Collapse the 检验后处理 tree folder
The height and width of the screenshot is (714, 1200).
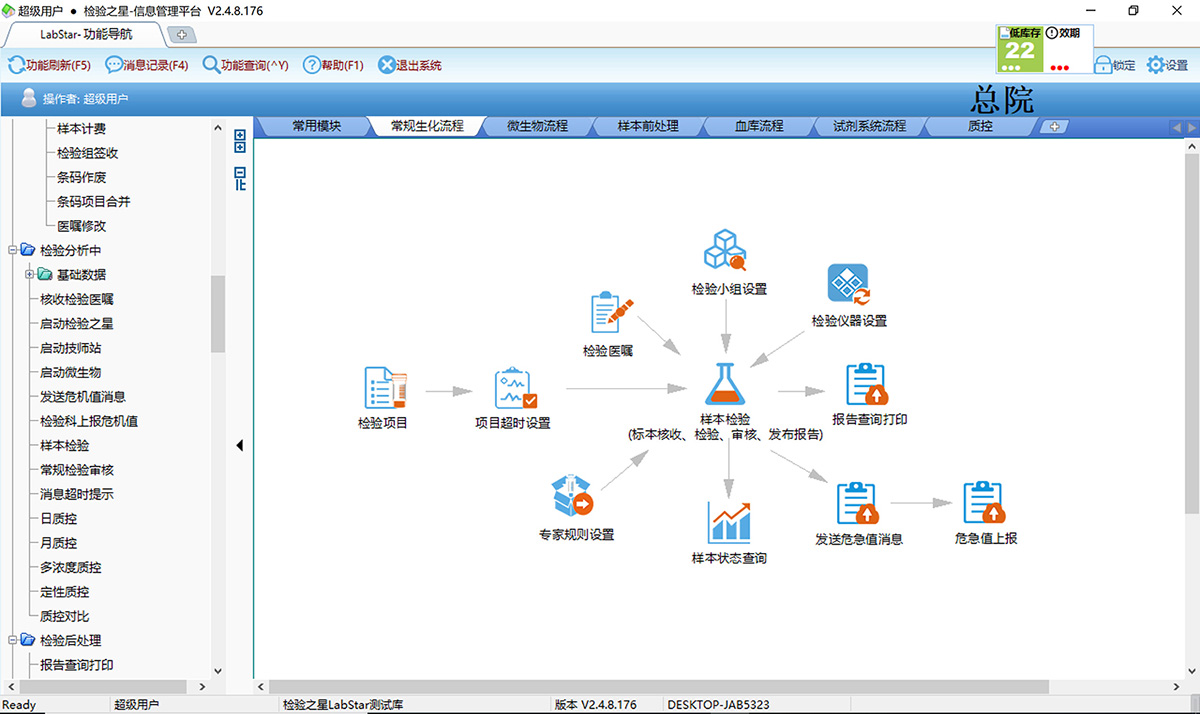[12, 640]
